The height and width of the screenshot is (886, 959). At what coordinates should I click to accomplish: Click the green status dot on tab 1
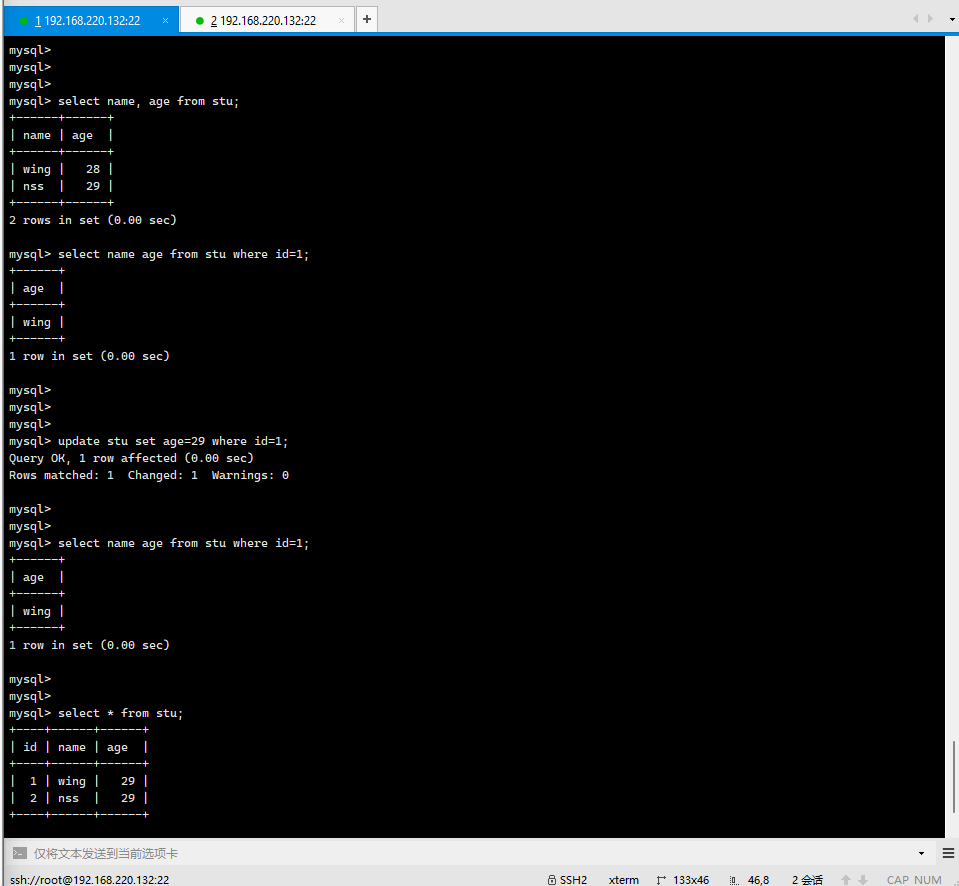tap(24, 21)
